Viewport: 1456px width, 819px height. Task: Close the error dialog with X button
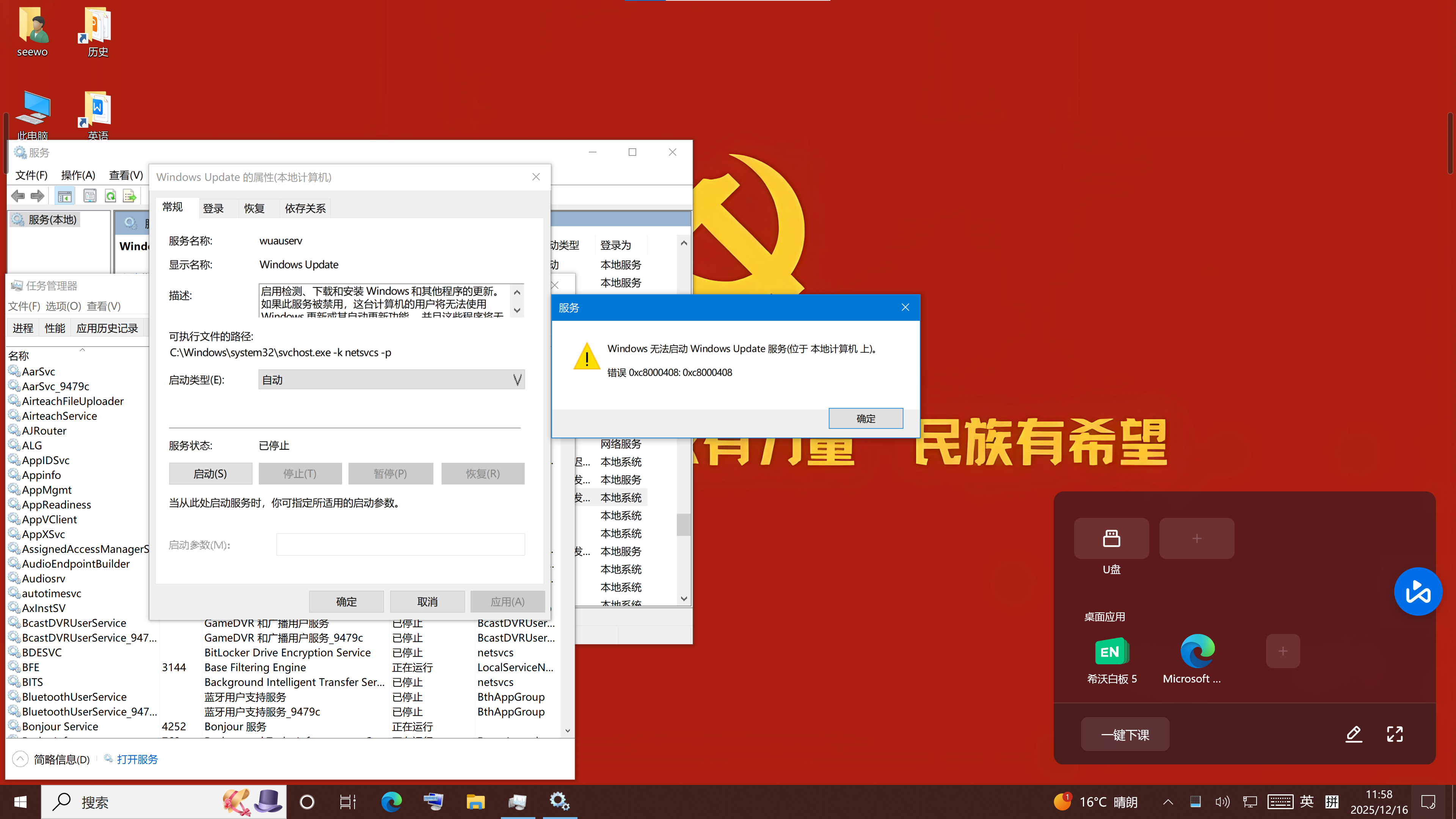point(905,308)
